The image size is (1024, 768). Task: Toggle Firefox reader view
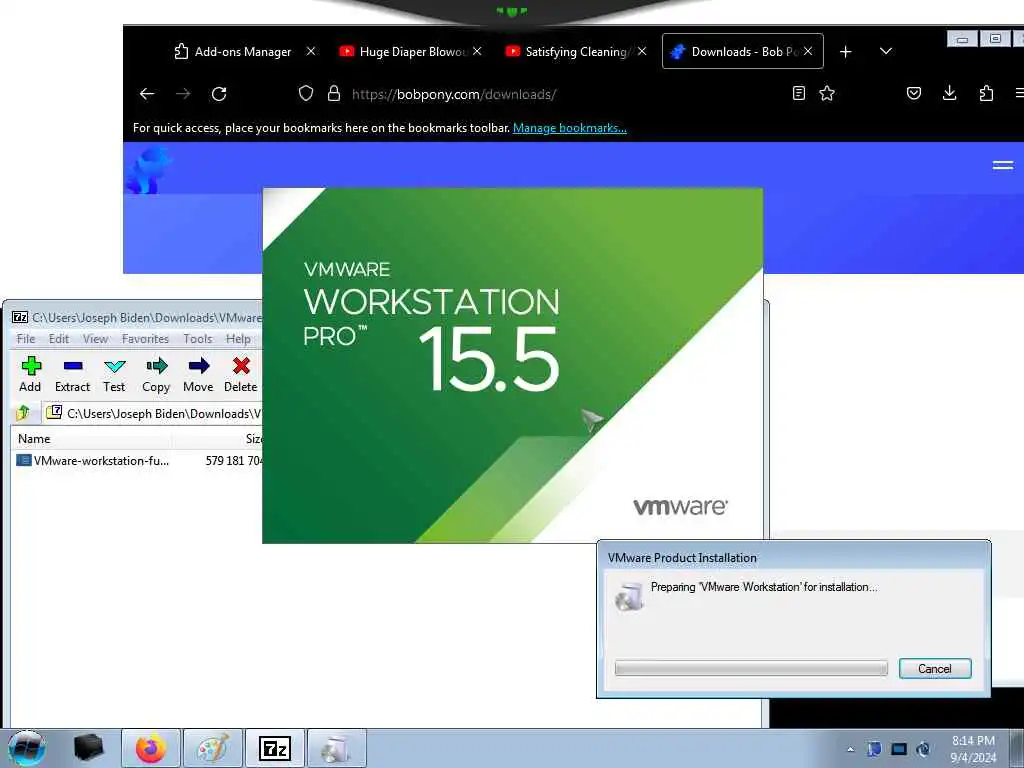pos(799,93)
